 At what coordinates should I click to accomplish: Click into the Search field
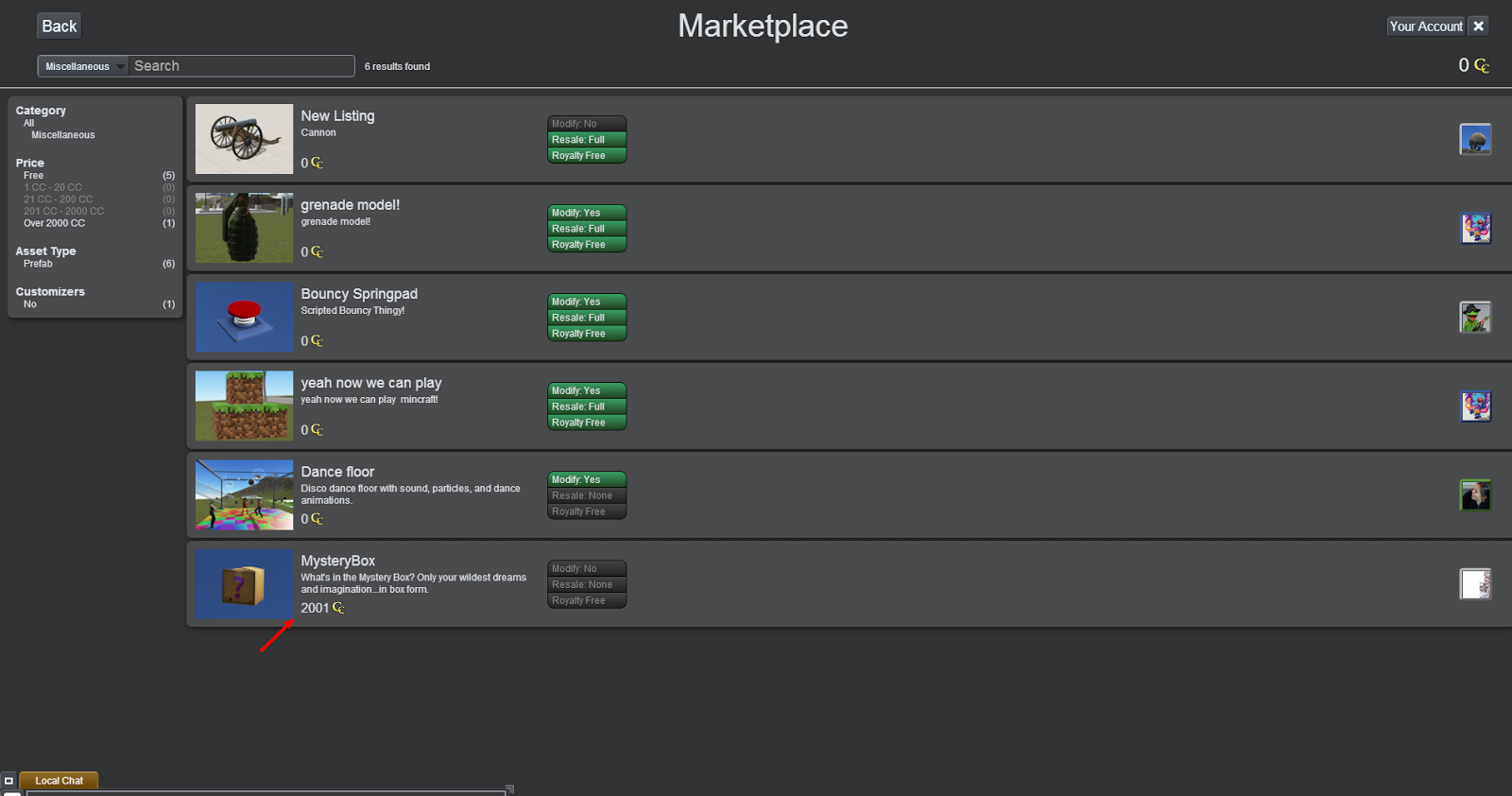coord(241,66)
